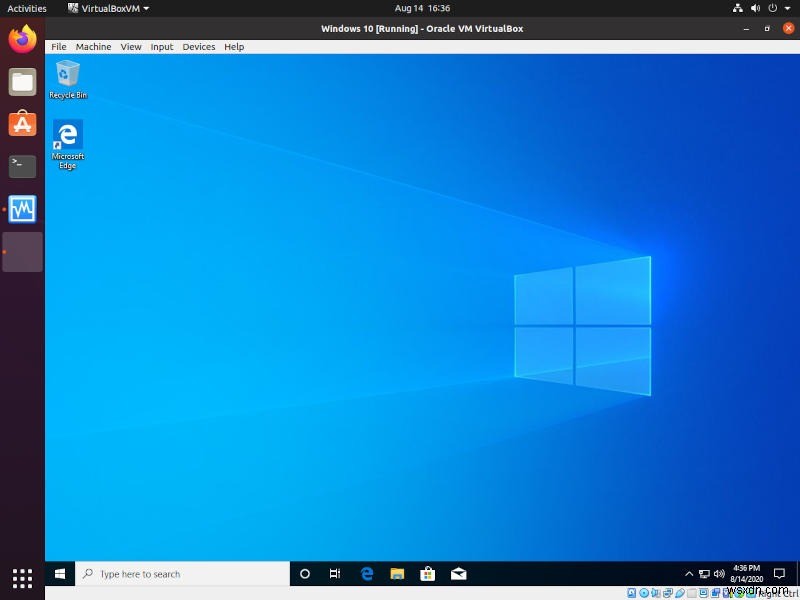Click the Windows Start button
This screenshot has height=600, width=800.
coord(59,573)
